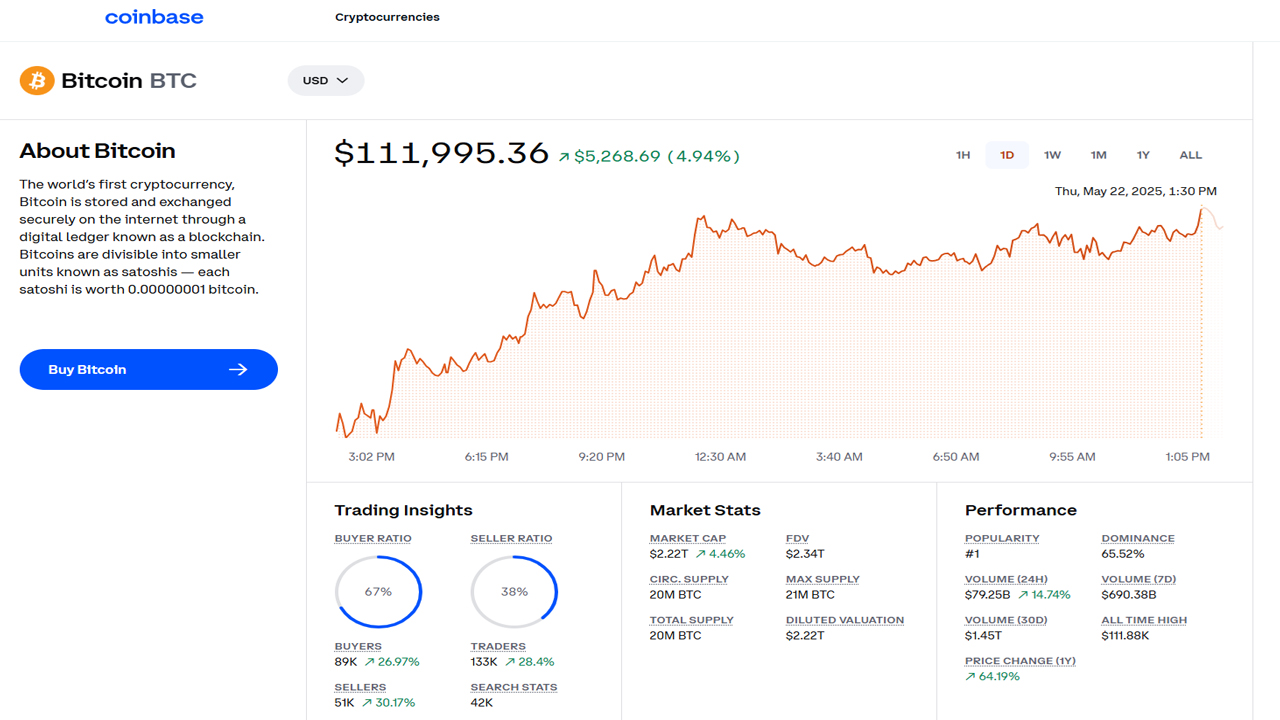The height and width of the screenshot is (720, 1280).
Task: Click the CIRC. SUPPLY label
Action: tap(689, 579)
